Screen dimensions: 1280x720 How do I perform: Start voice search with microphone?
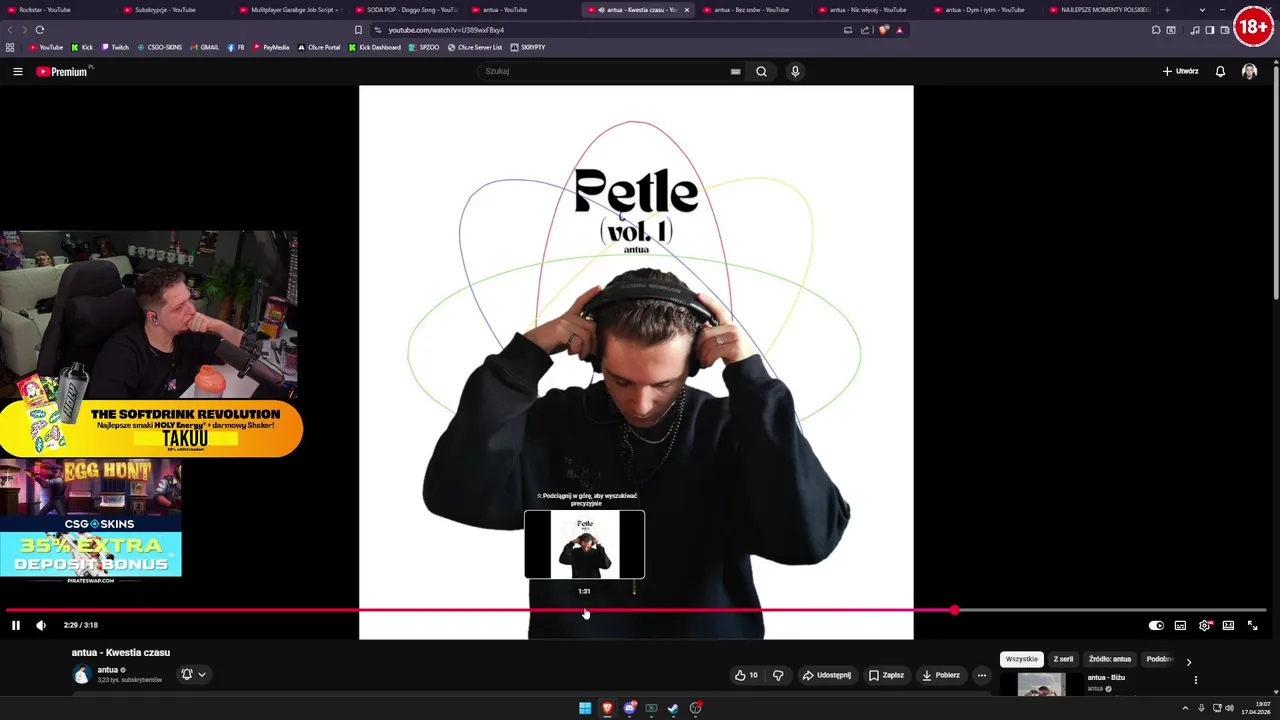(795, 71)
